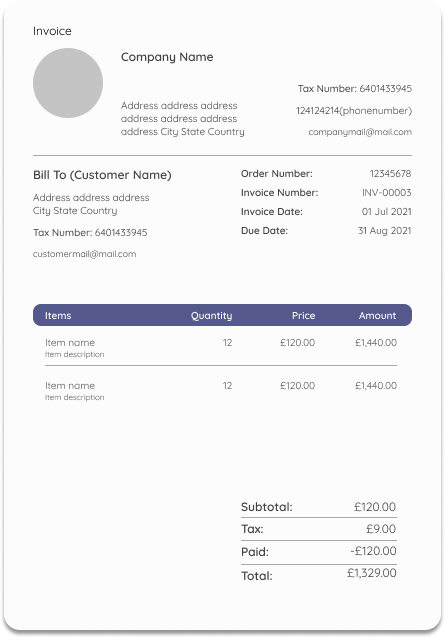
Task: Click the Price column header
Action: click(x=303, y=316)
